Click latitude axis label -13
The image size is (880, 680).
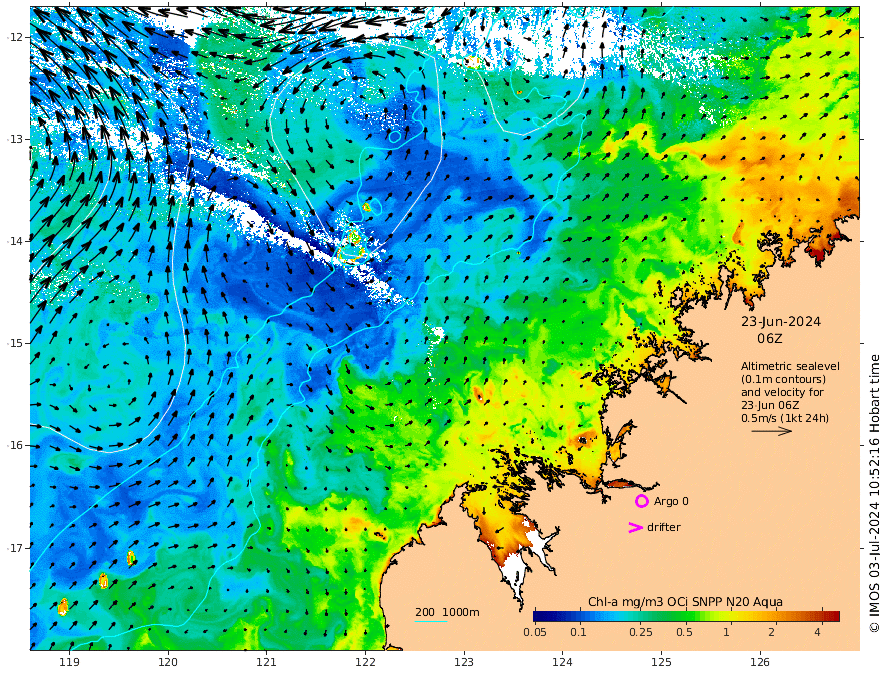pyautogui.click(x=15, y=139)
